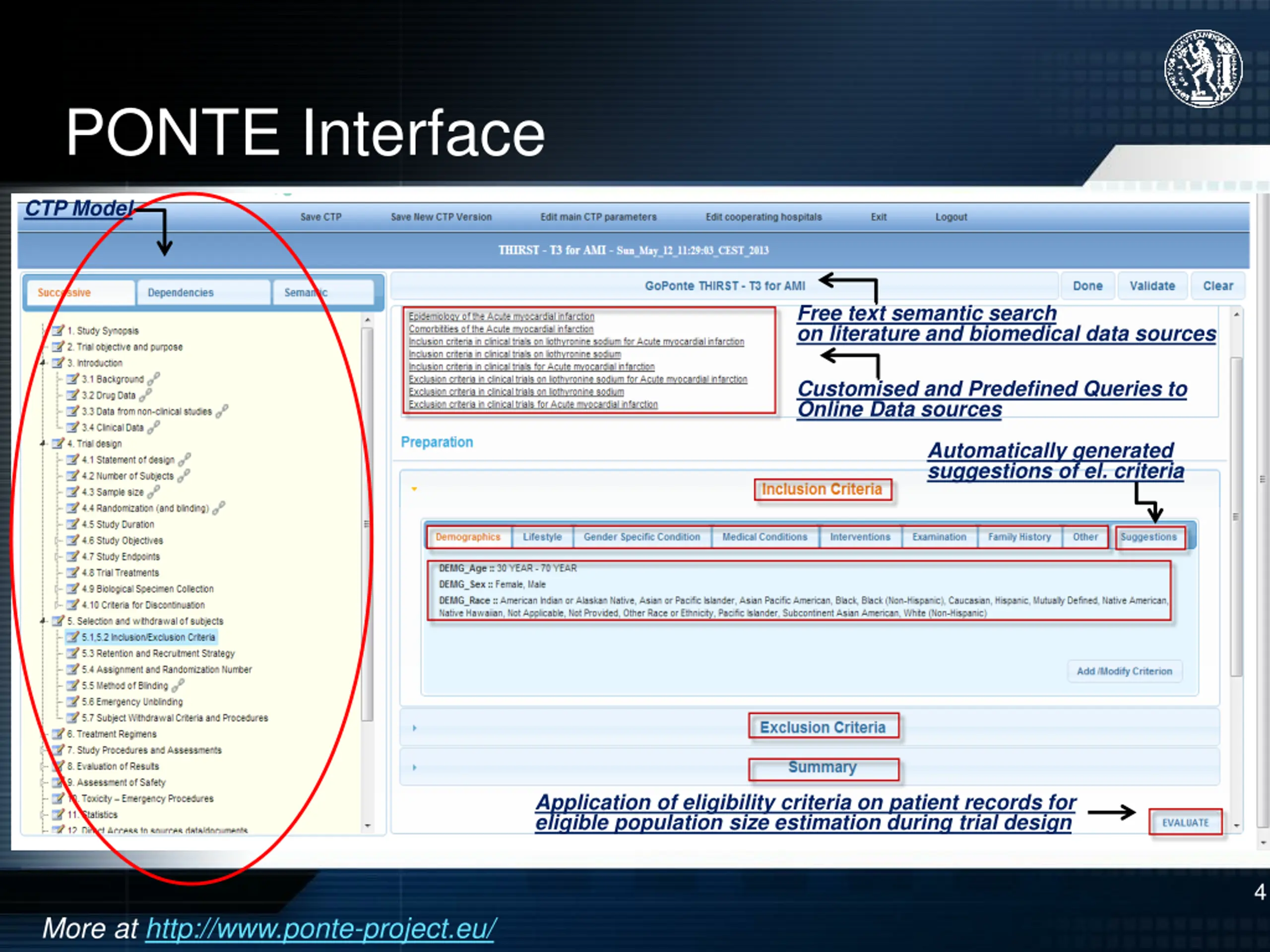
Task: Expand the Exclusion Criteria section arrow
Action: pyautogui.click(x=414, y=727)
